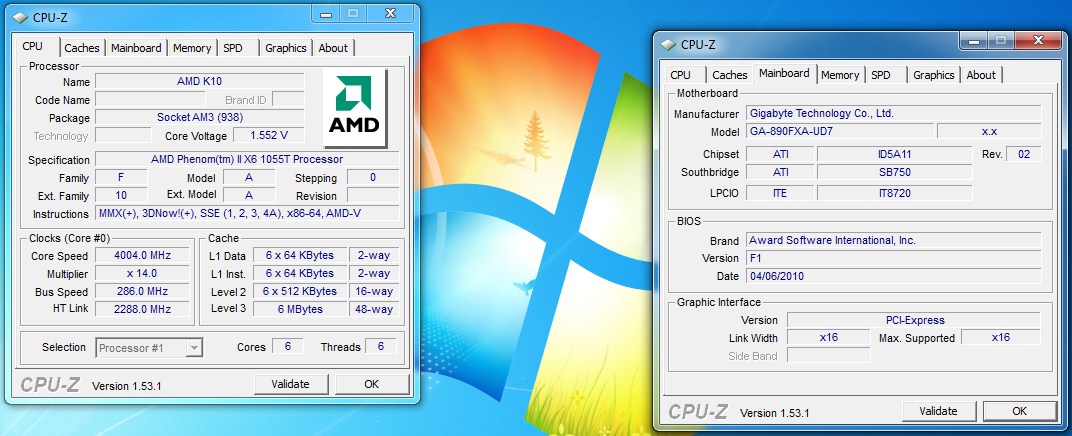Click Stepping value 0
The width and height of the screenshot is (1072, 436).
click(373, 177)
